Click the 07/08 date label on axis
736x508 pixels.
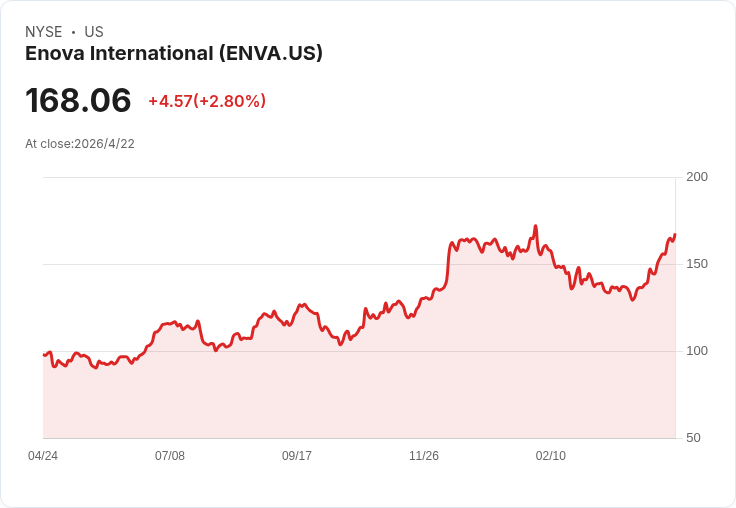coord(170,456)
